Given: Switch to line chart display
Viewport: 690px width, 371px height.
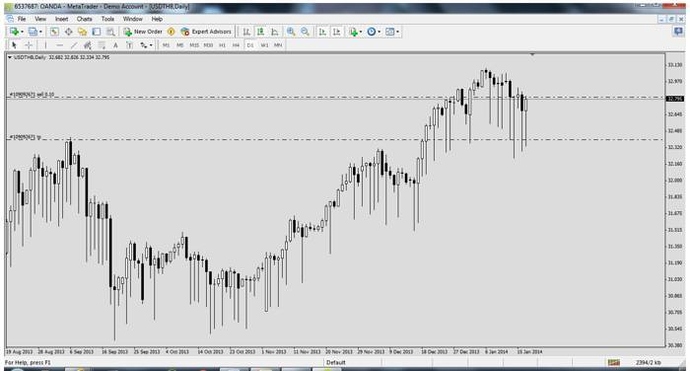Looking at the screenshot, I should tap(275, 32).
